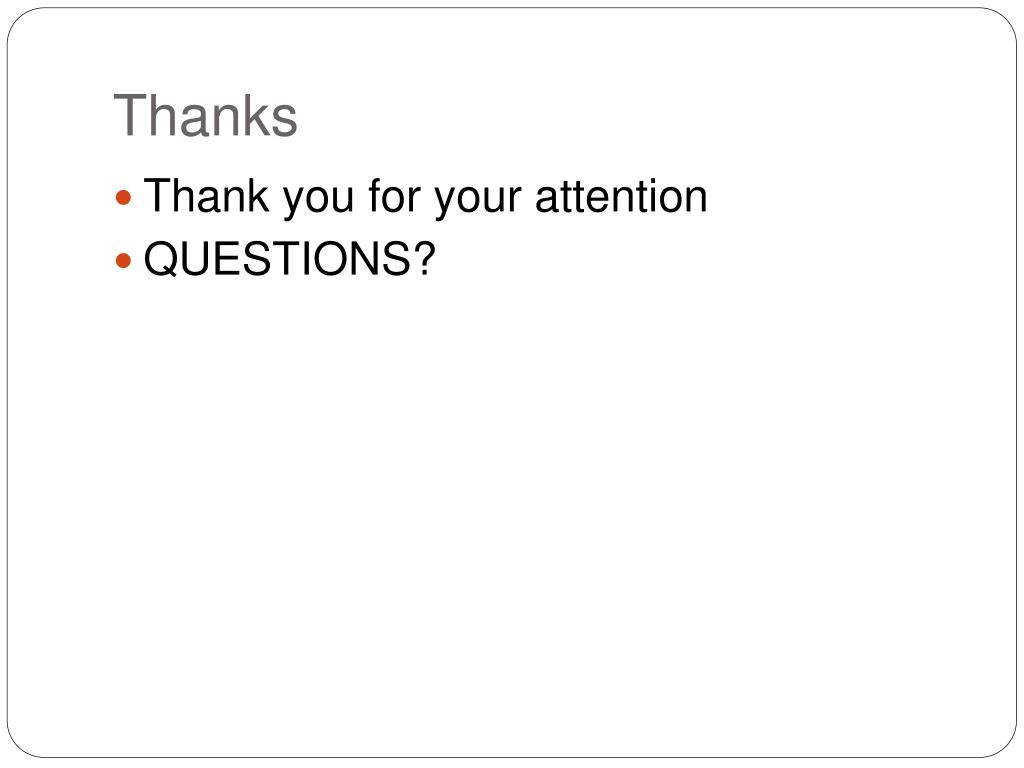Click the letter "s" ending the "Thanks" title
Image resolution: width=1024 pixels, height=768 pixels.
[284, 121]
